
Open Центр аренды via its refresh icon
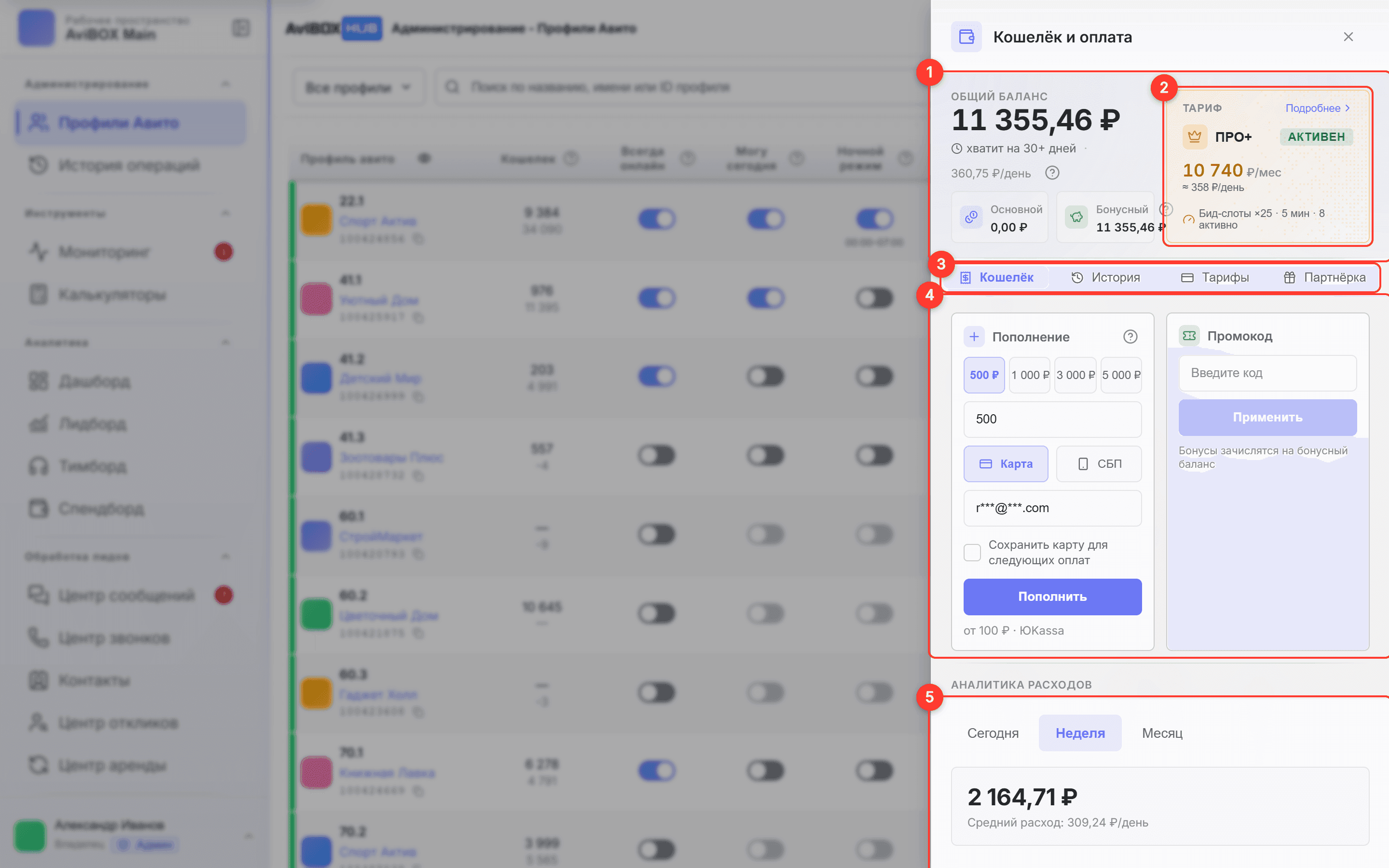click(39, 765)
